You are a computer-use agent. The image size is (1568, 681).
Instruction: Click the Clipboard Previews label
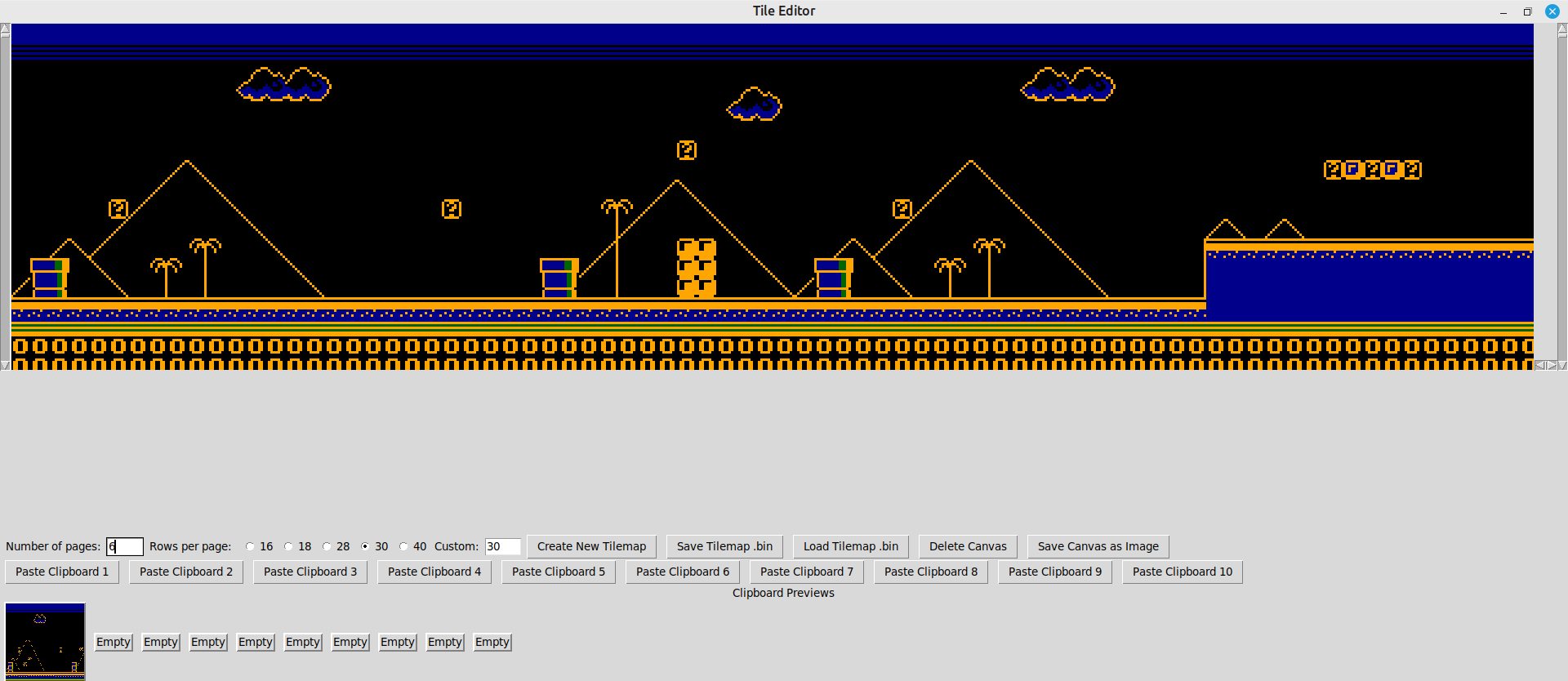coord(783,593)
